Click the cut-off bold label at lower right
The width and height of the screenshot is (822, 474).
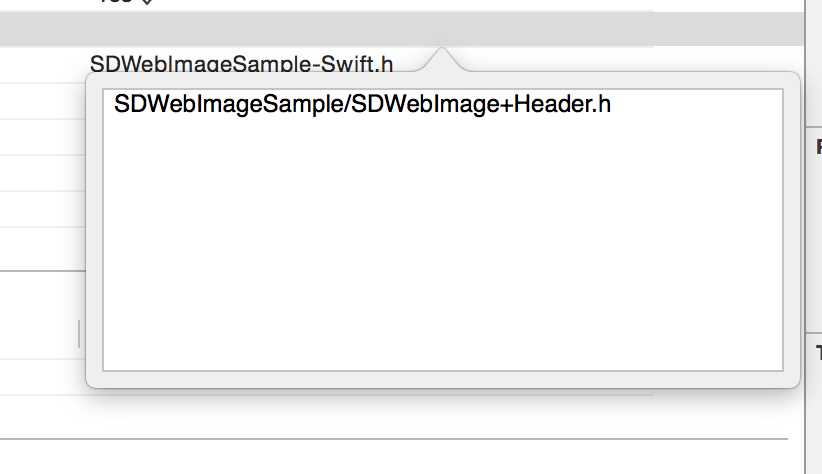click(x=818, y=352)
